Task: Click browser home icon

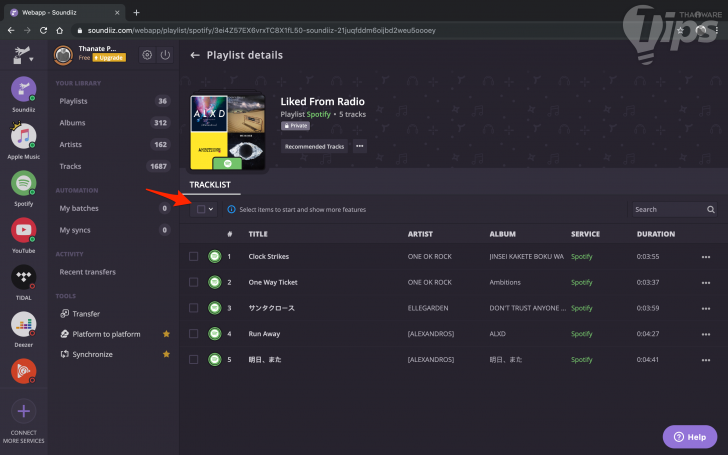Action: click(59, 30)
